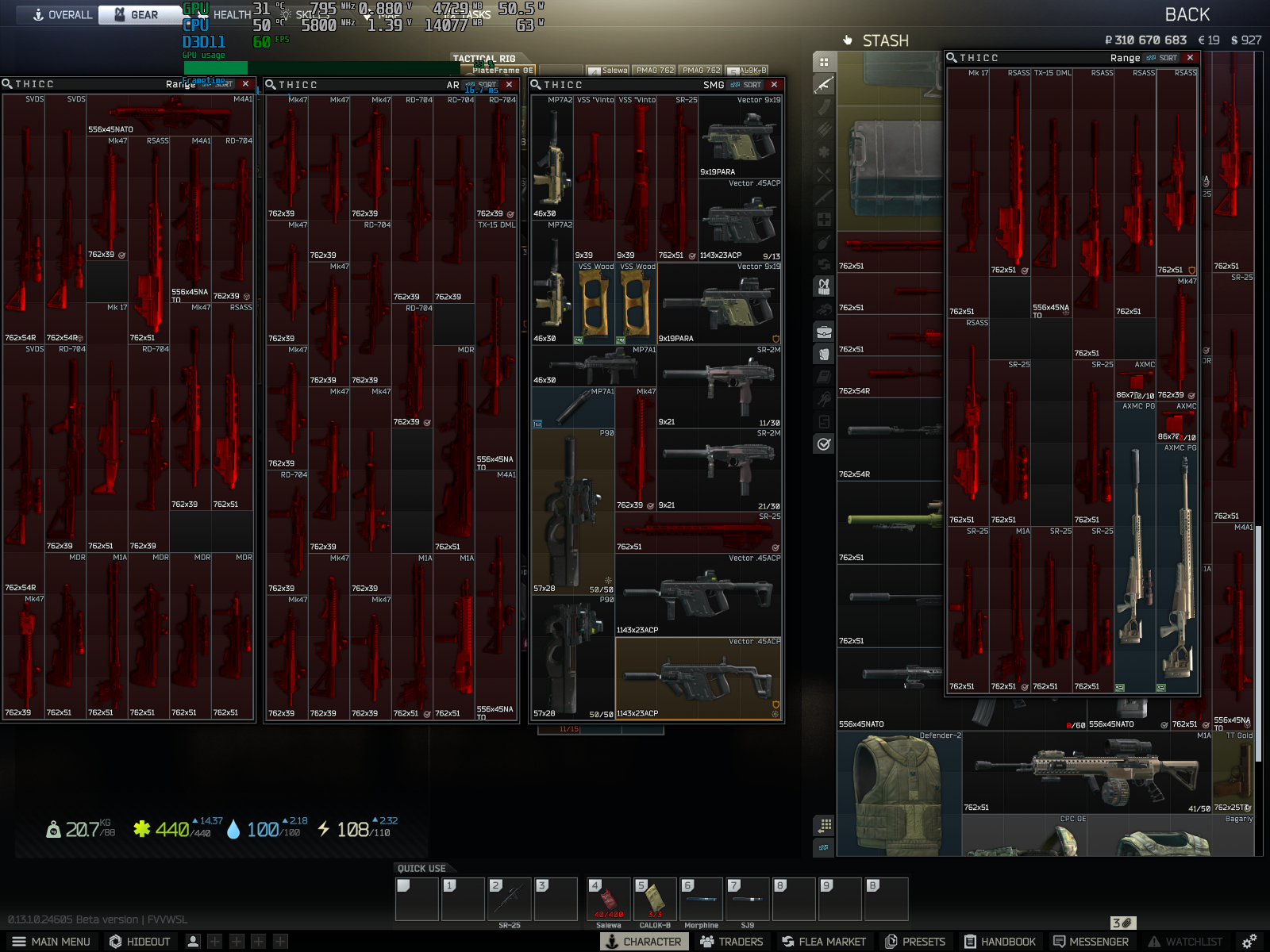Screen dimensions: 1270x952
Task: Open the TRADERS screen from bottom bar
Action: click(732, 941)
